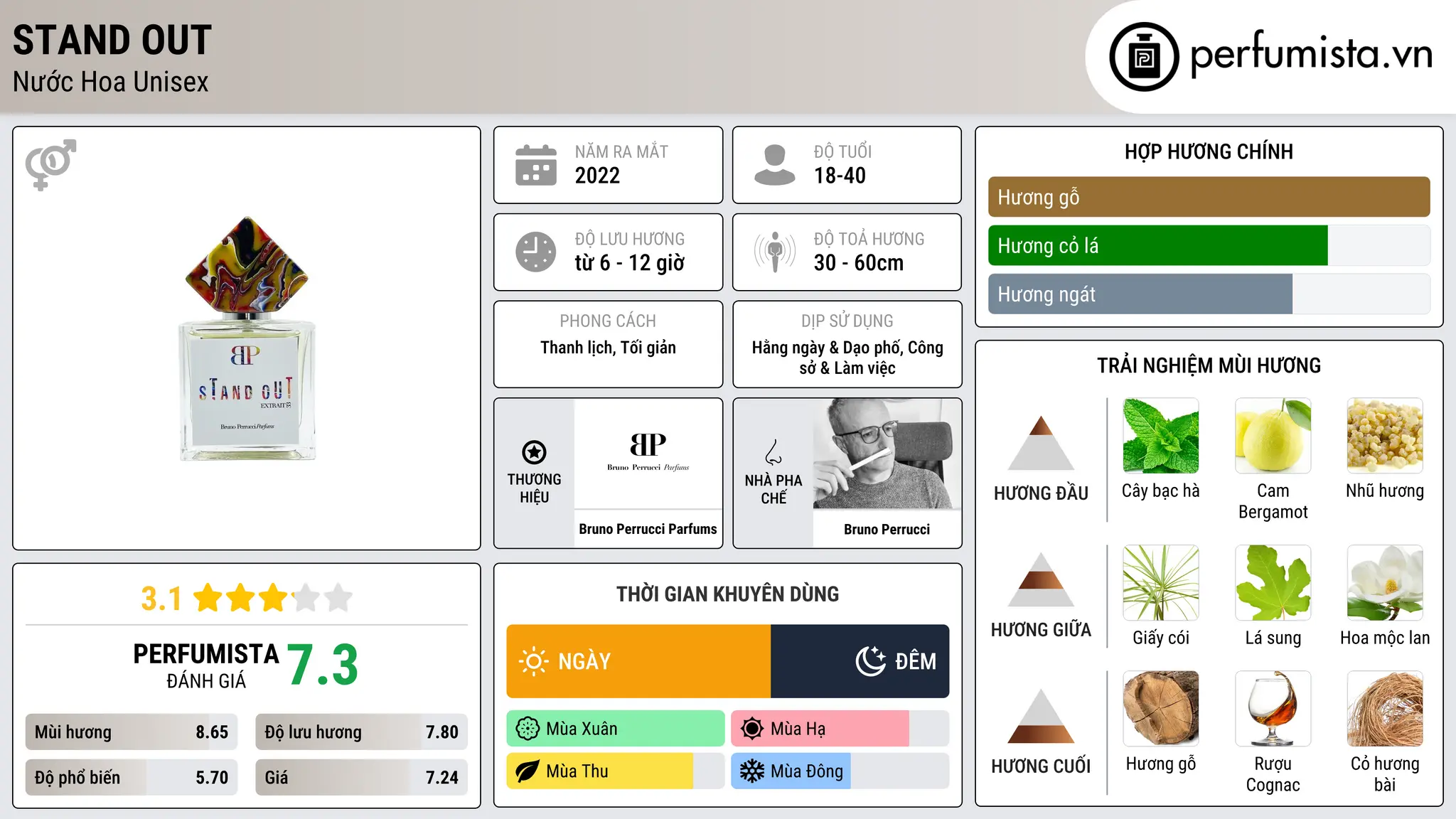Click the Bruno Perrucci Parfums brand logo
1456x819 pixels.
click(x=648, y=453)
